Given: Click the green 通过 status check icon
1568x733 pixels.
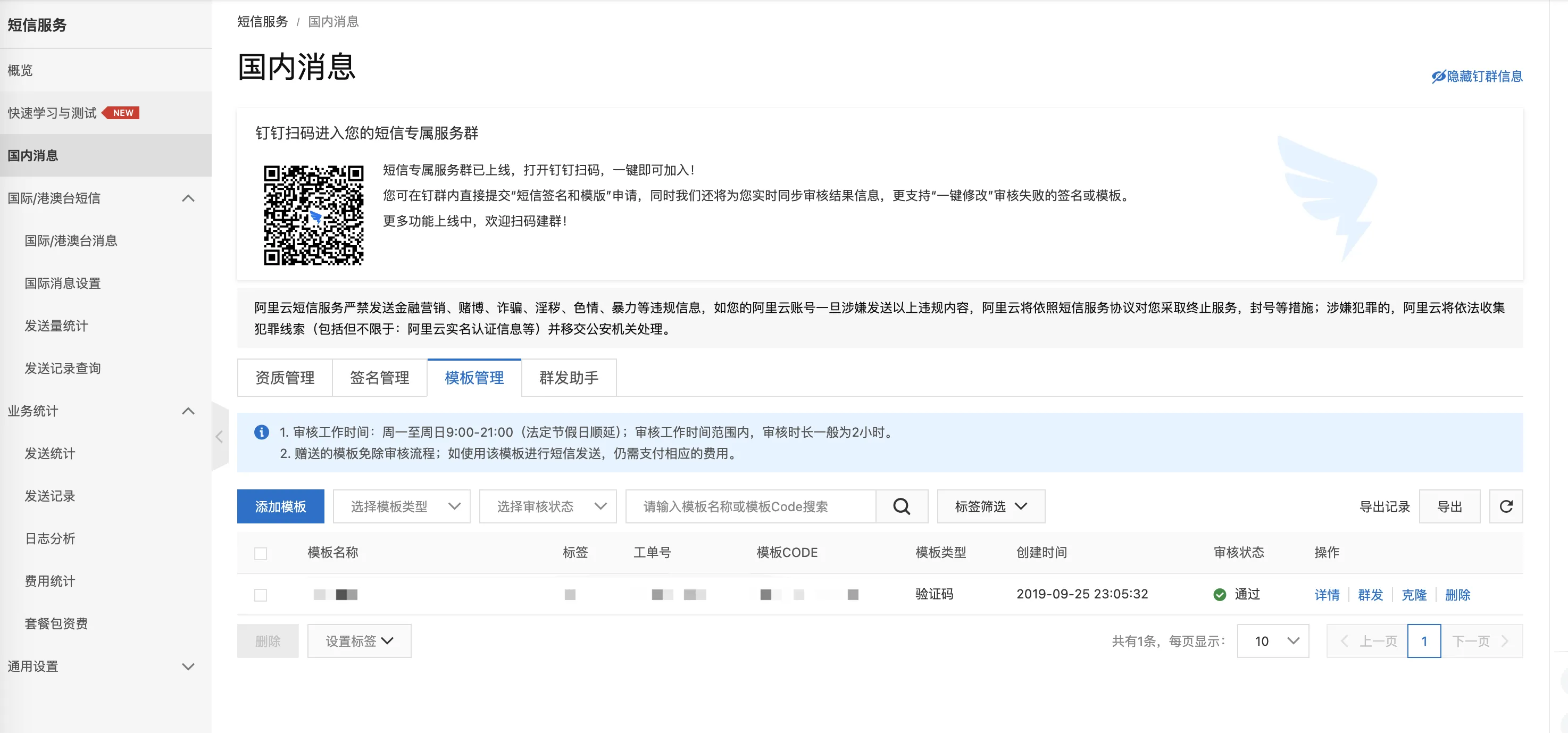Looking at the screenshot, I should point(1219,595).
